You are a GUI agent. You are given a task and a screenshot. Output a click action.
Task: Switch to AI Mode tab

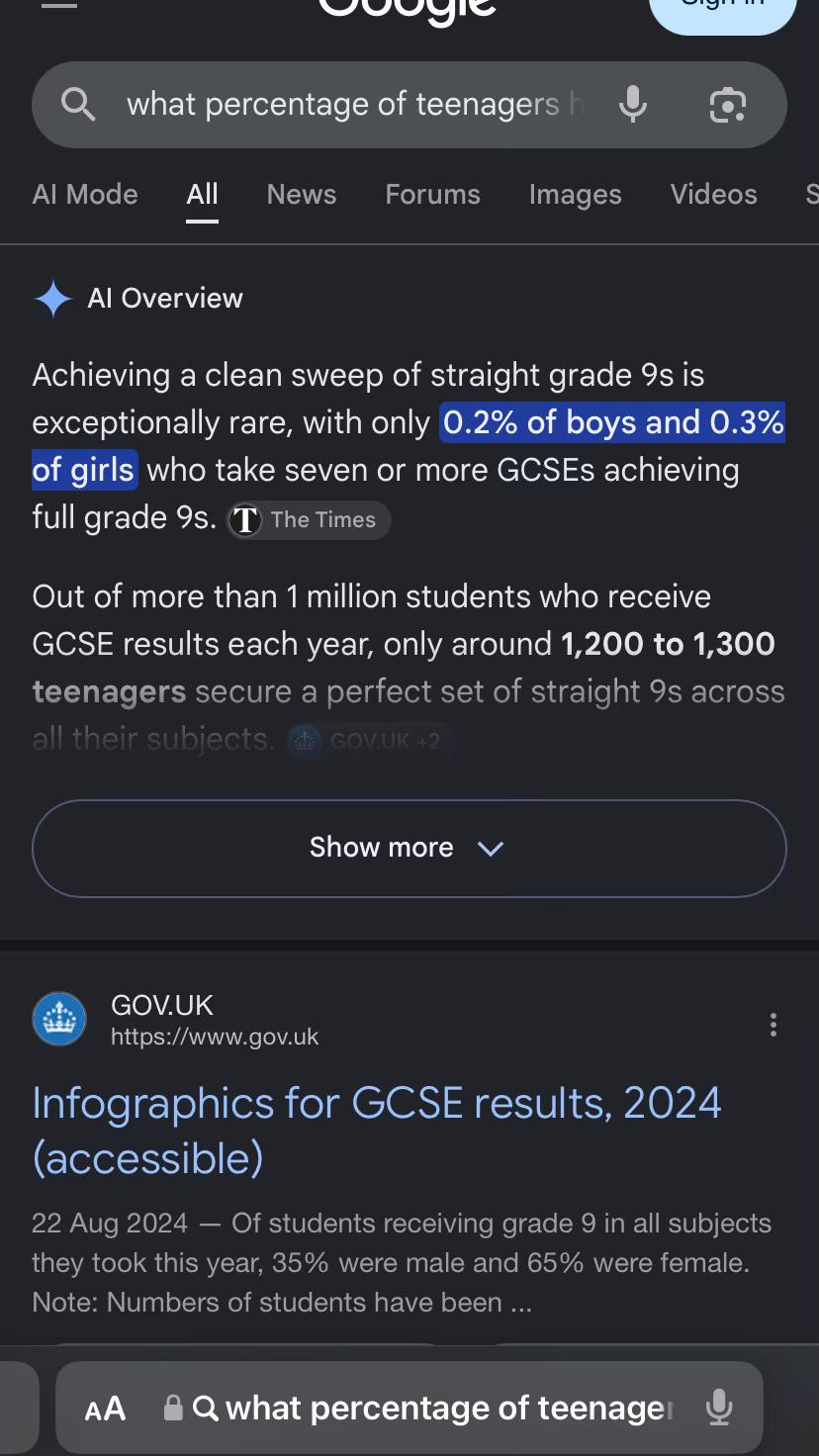click(x=85, y=194)
